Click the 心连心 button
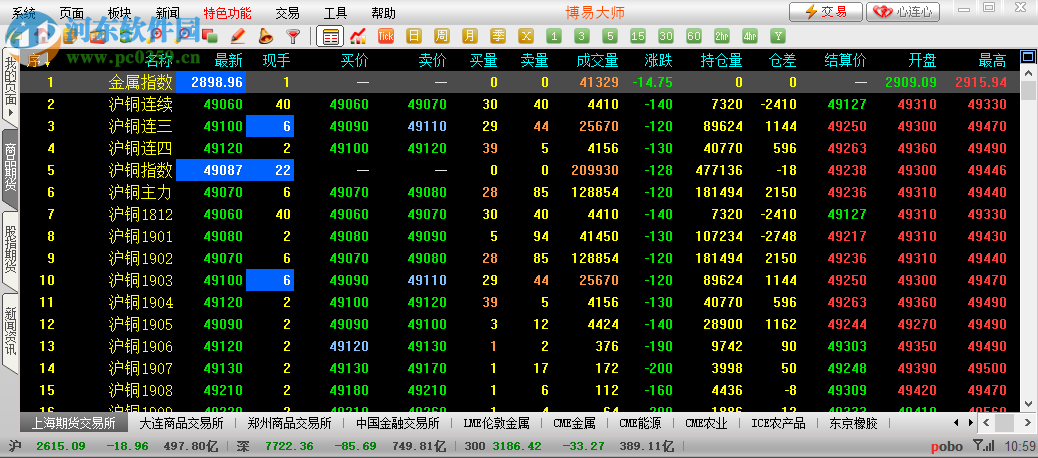The height and width of the screenshot is (458, 1038). click(x=905, y=12)
